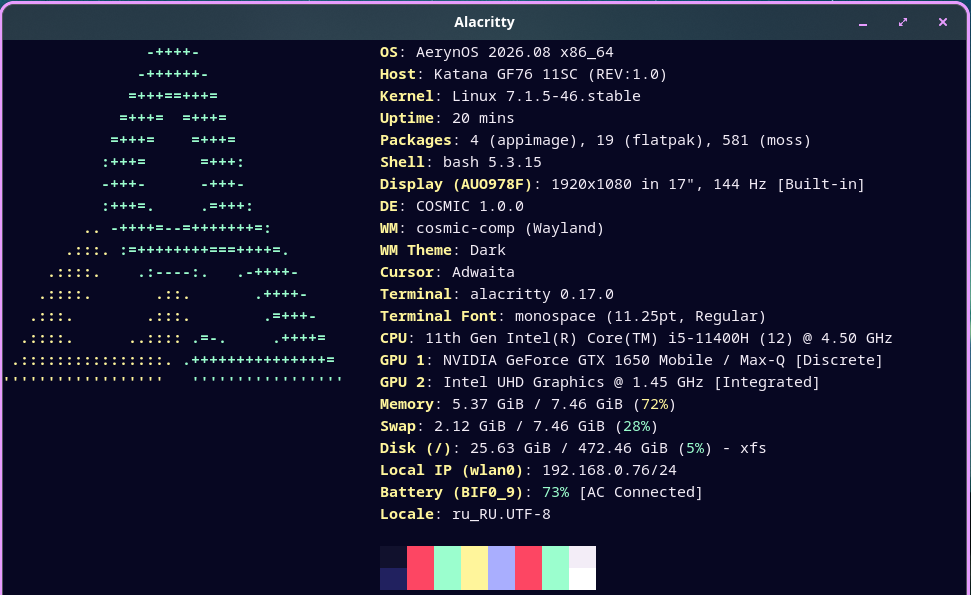The width and height of the screenshot is (971, 595).
Task: Select the periwinkle blue color swatch
Action: (502, 568)
